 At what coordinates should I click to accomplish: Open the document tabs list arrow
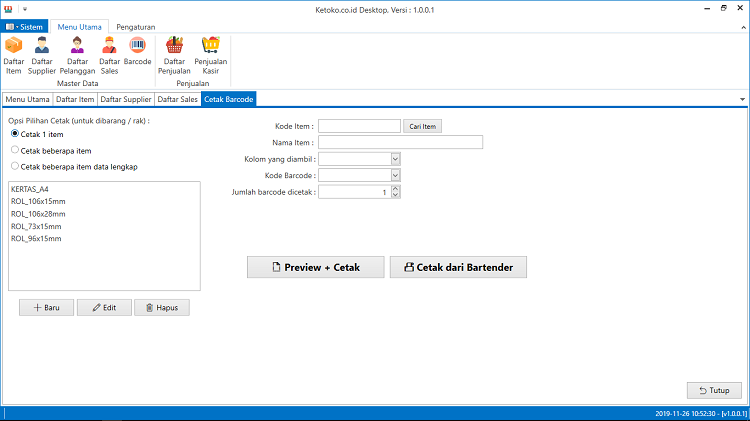click(x=742, y=100)
